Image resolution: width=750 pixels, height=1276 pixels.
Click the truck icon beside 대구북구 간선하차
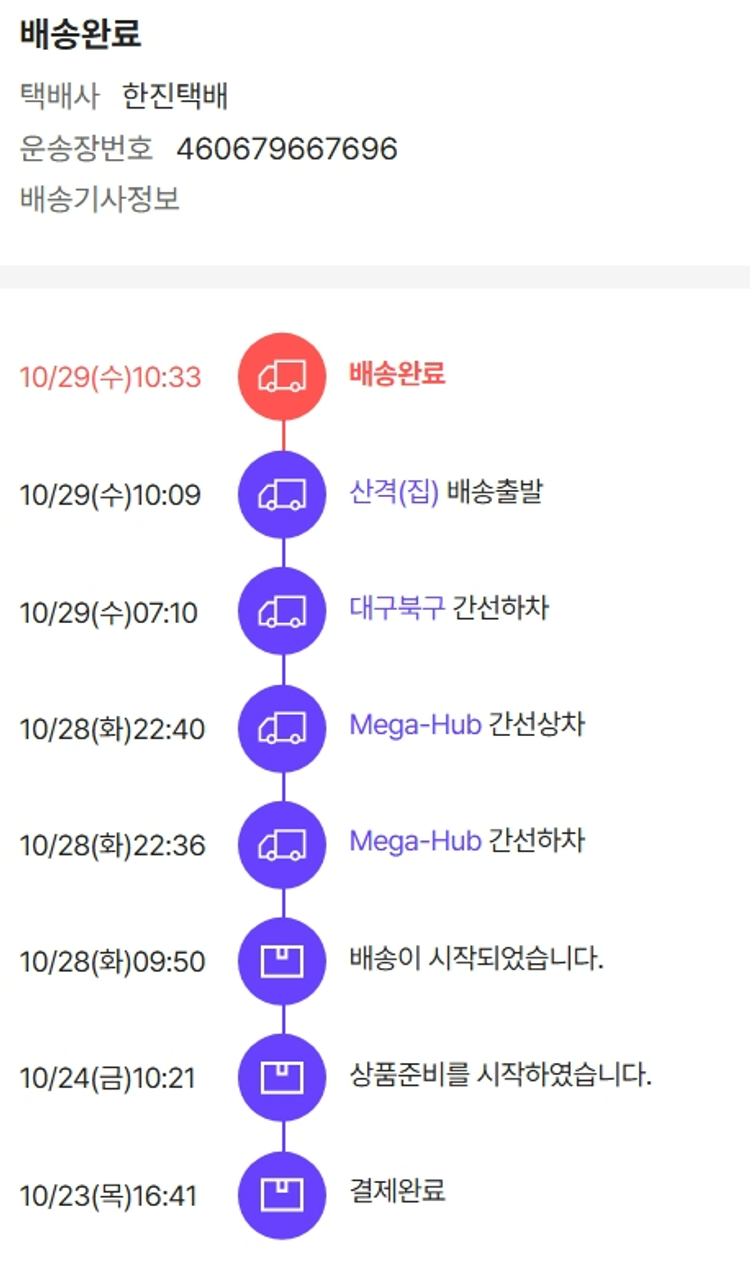[282, 611]
